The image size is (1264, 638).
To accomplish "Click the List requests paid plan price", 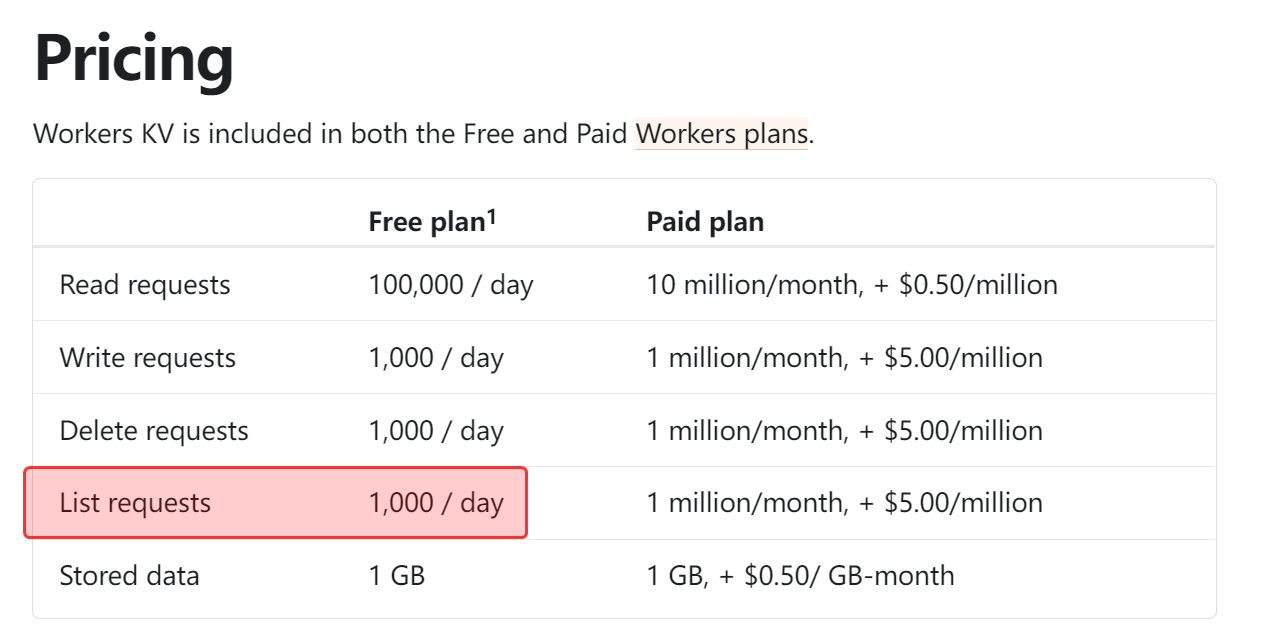I will [844, 502].
